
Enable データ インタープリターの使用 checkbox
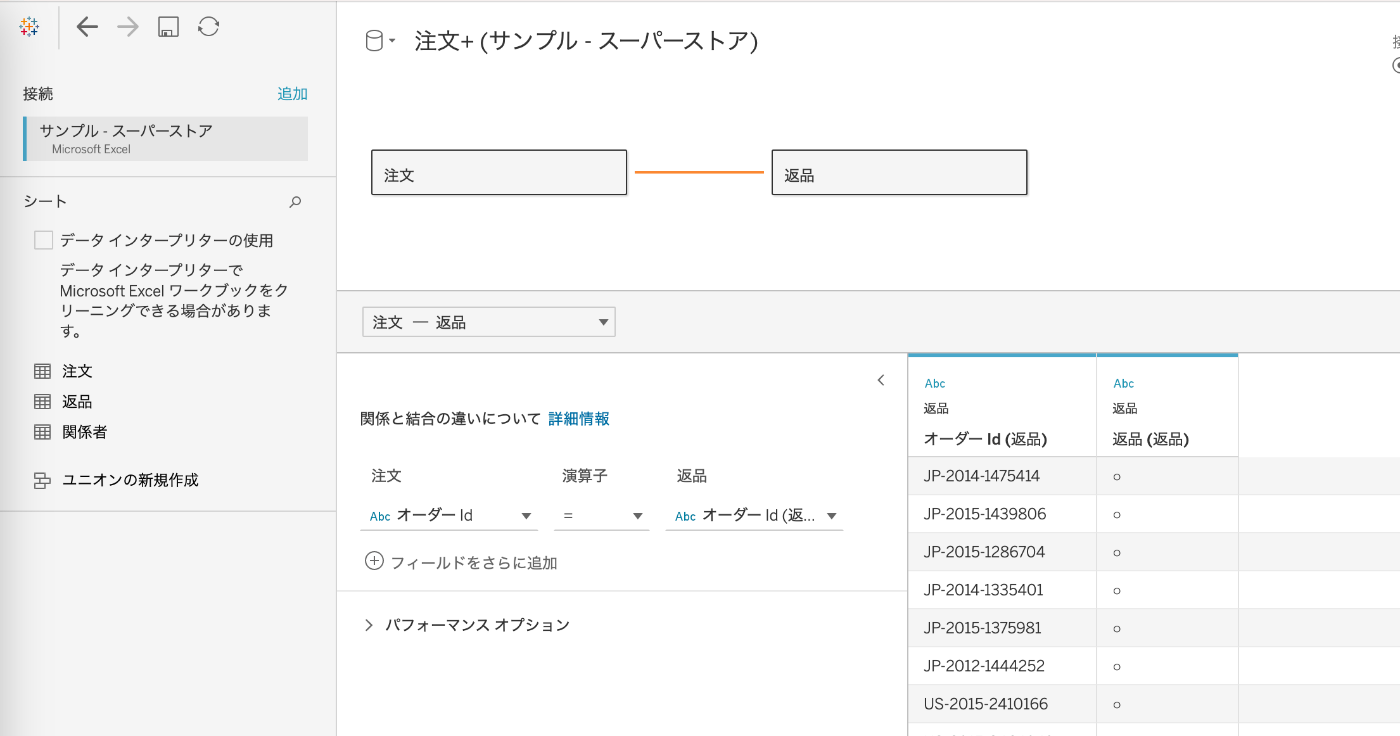[x=43, y=240]
